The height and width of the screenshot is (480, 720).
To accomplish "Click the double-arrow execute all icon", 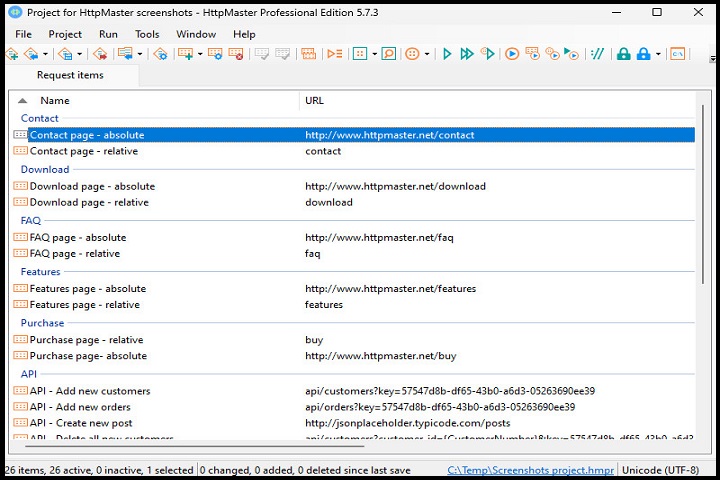I will pyautogui.click(x=467, y=54).
